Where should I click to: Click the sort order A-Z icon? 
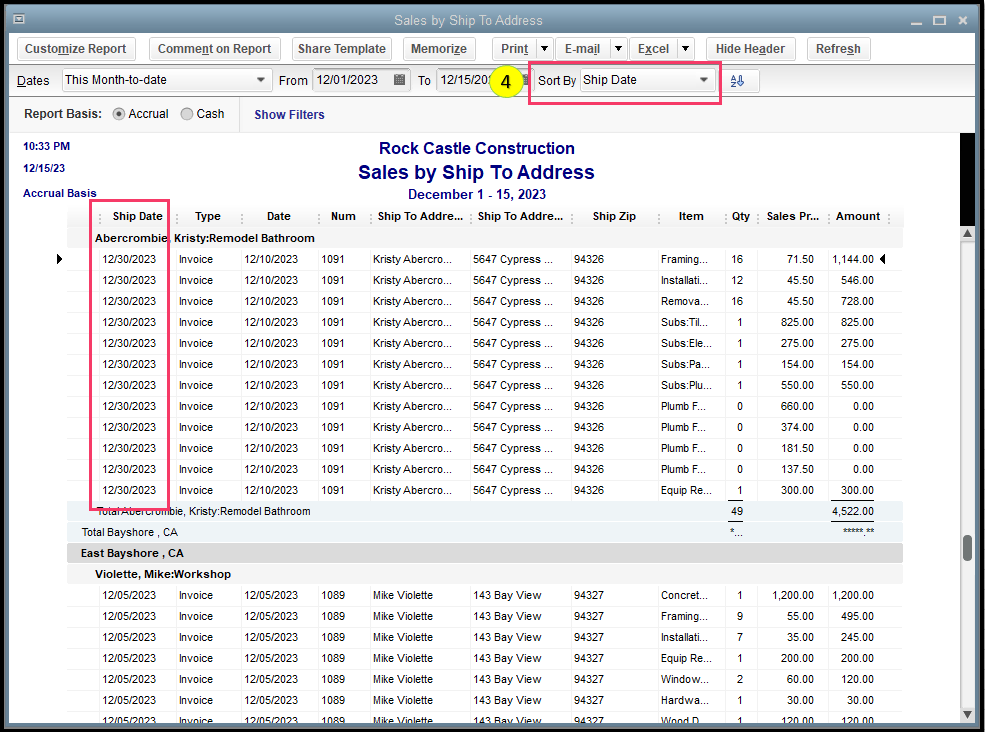tap(738, 81)
